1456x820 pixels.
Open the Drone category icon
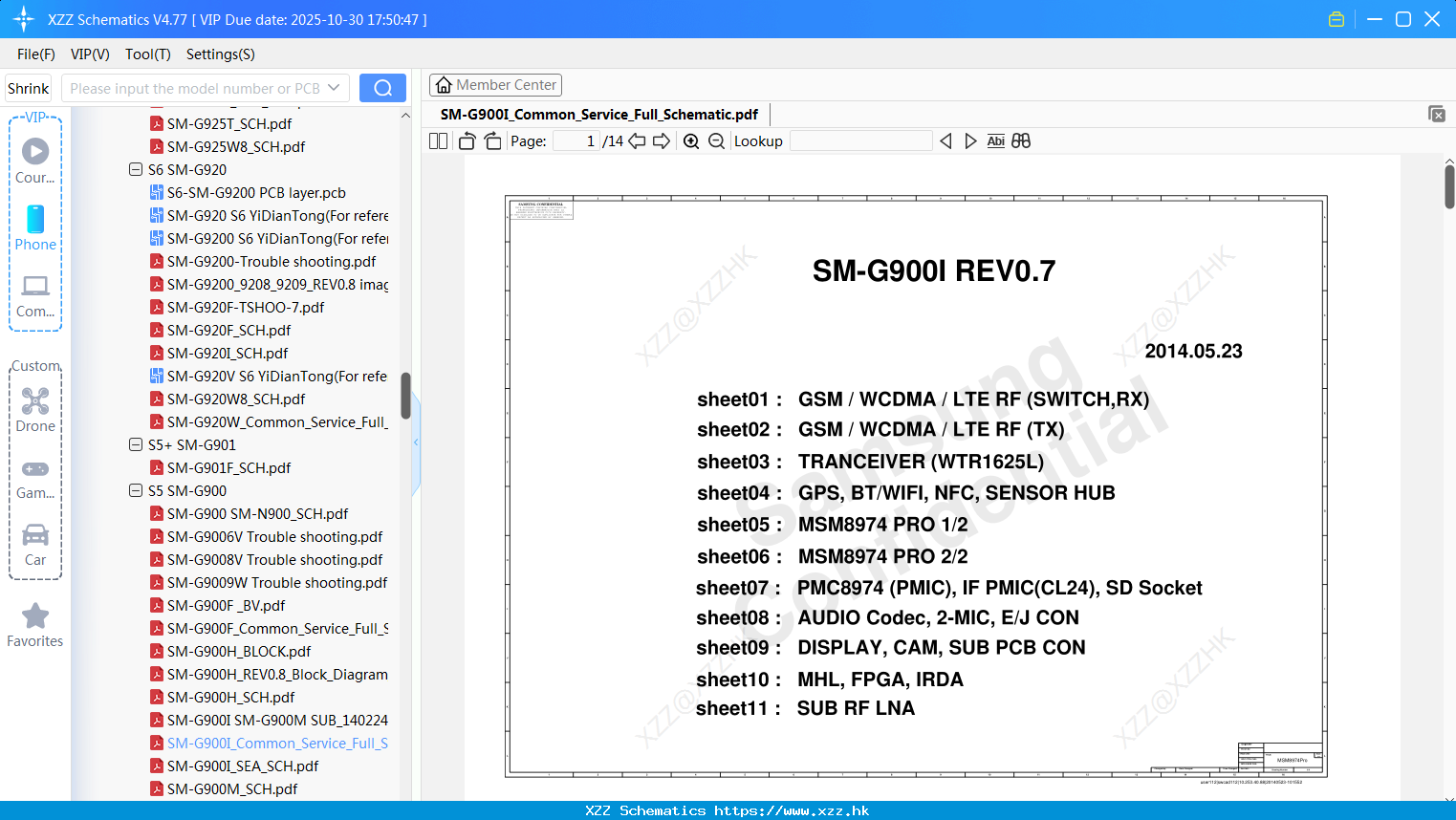35,400
